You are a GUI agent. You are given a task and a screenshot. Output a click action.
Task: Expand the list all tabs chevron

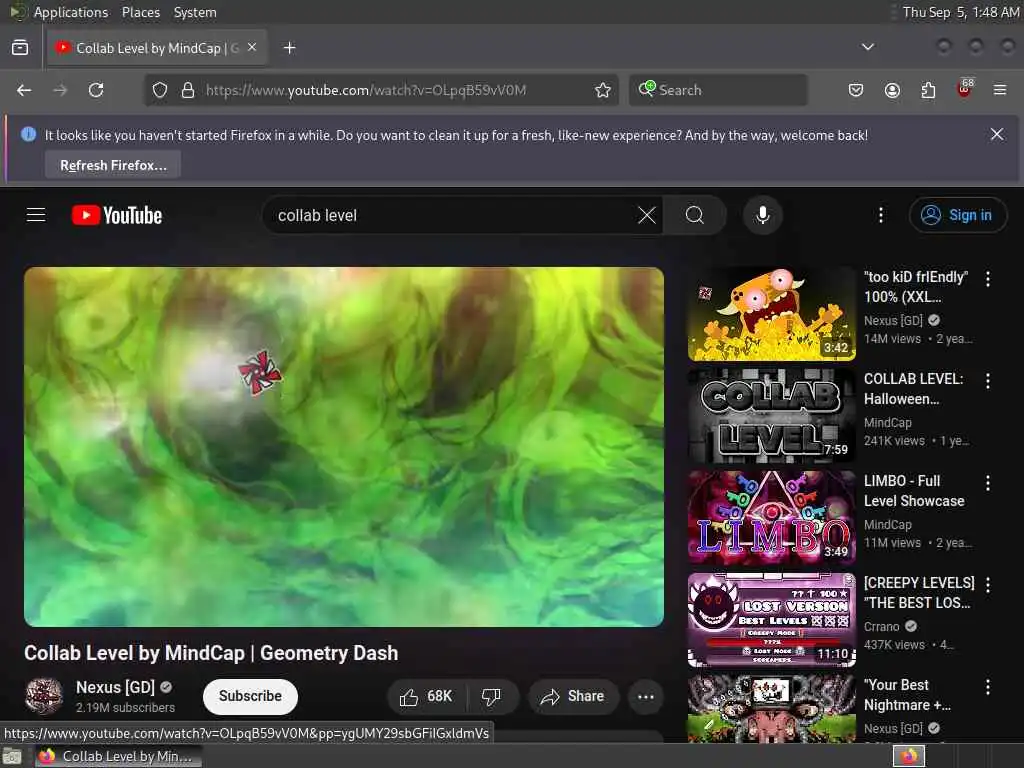[x=867, y=47]
